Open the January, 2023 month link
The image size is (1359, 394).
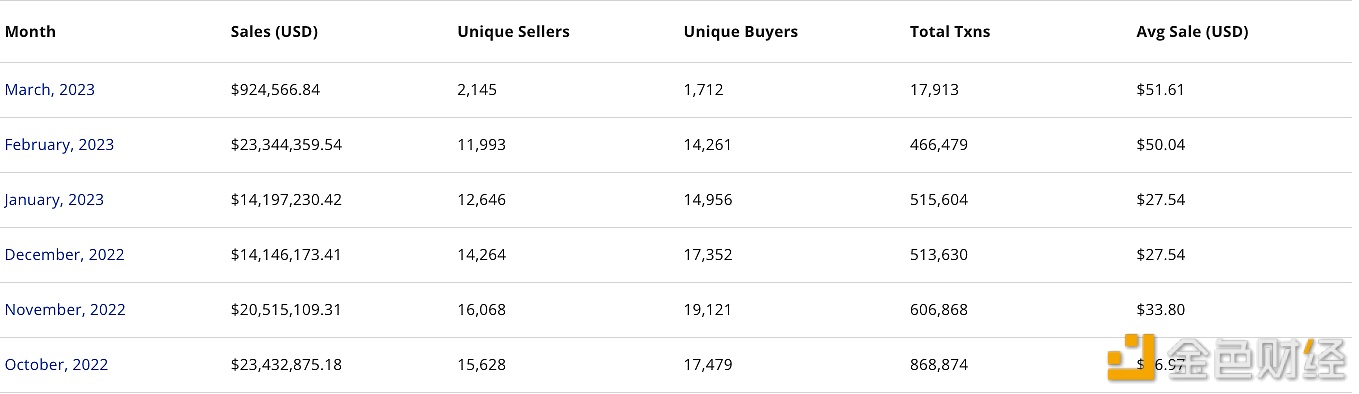(x=54, y=200)
